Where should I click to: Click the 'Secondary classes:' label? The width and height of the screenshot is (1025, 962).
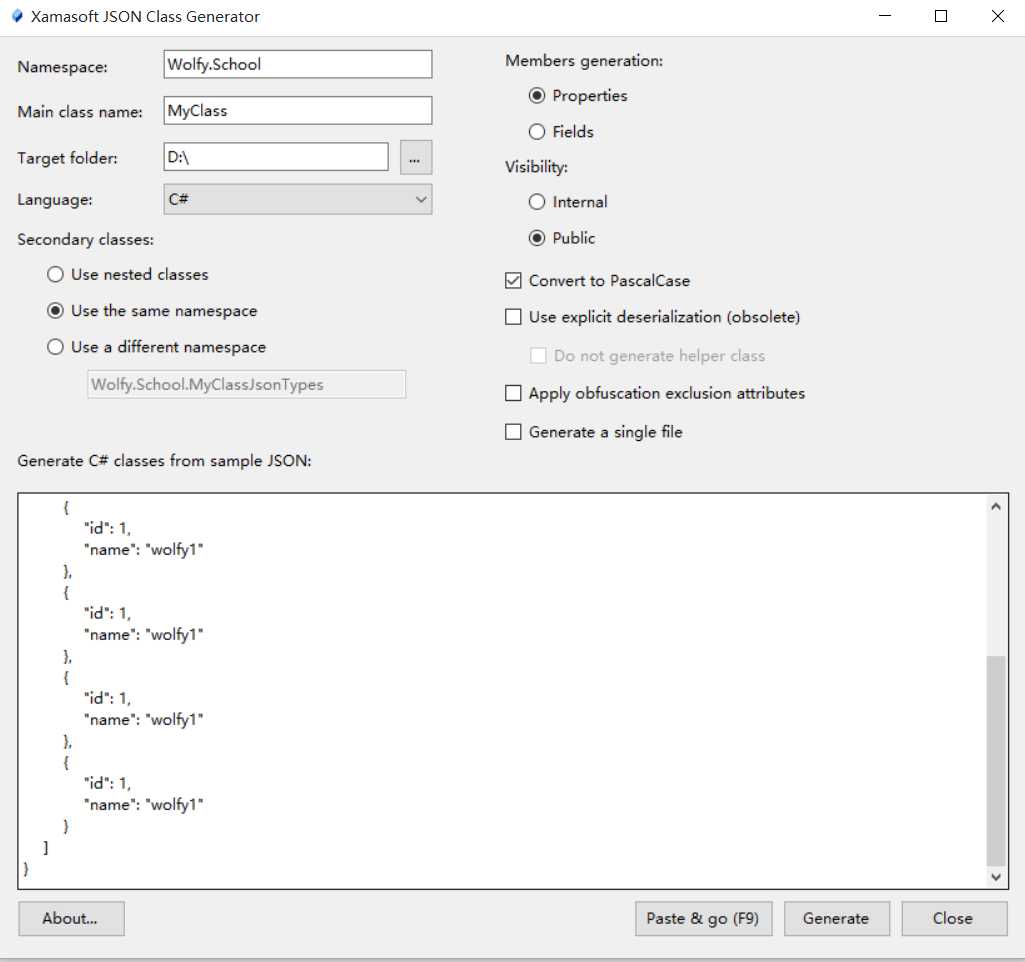pos(86,240)
